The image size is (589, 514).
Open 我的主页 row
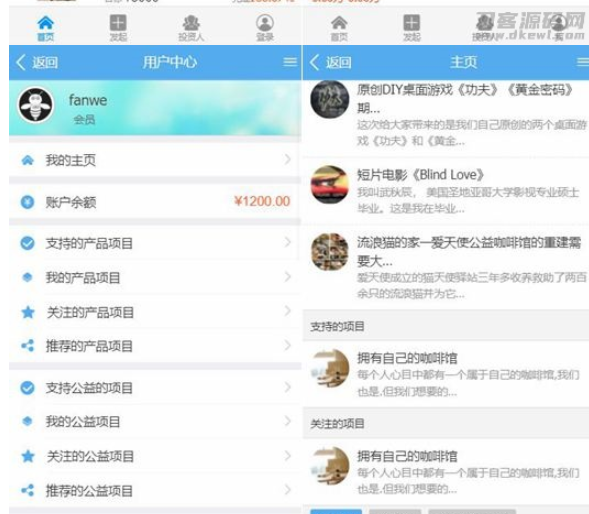coord(155,160)
